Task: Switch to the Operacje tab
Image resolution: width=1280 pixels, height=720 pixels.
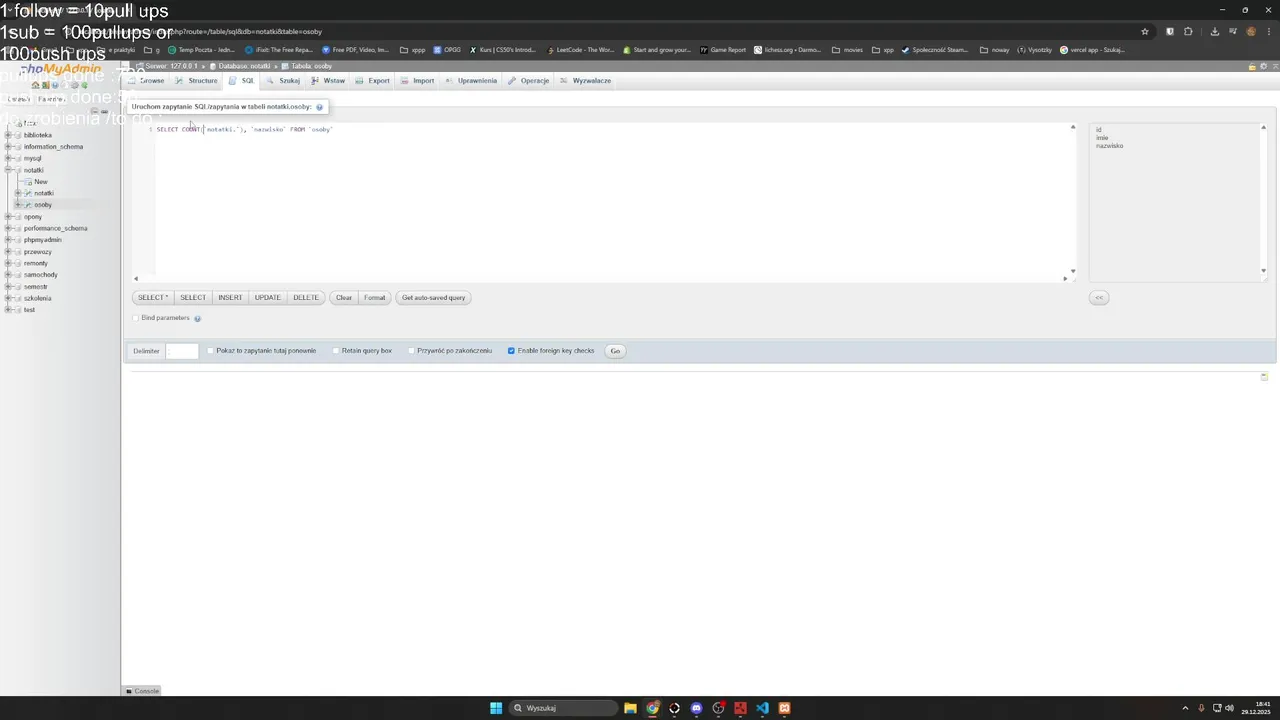Action: 528,80
